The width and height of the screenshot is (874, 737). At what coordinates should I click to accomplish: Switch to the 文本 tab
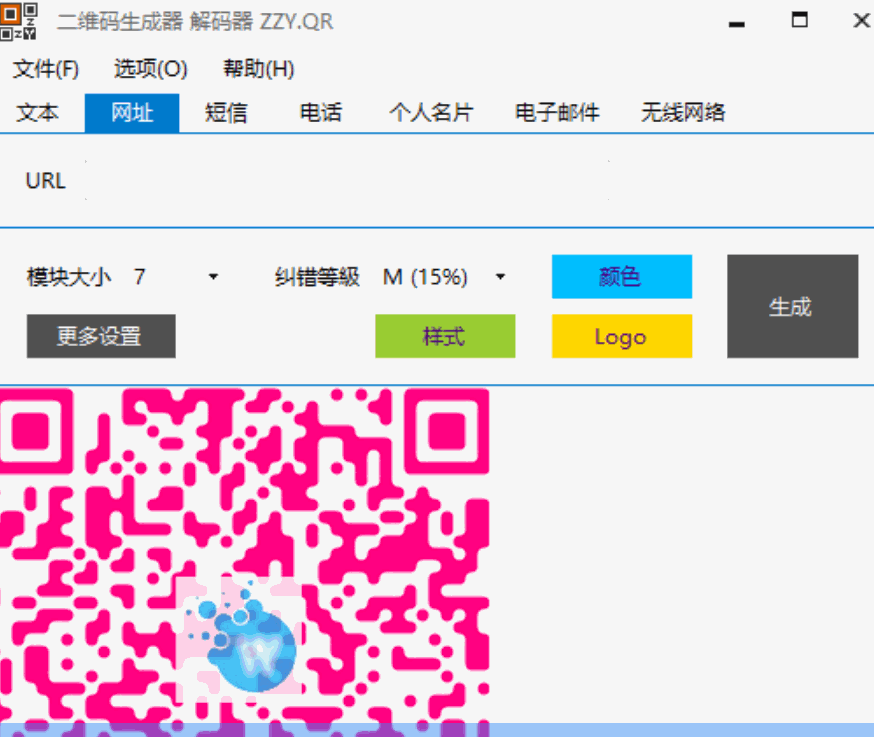tap(37, 113)
